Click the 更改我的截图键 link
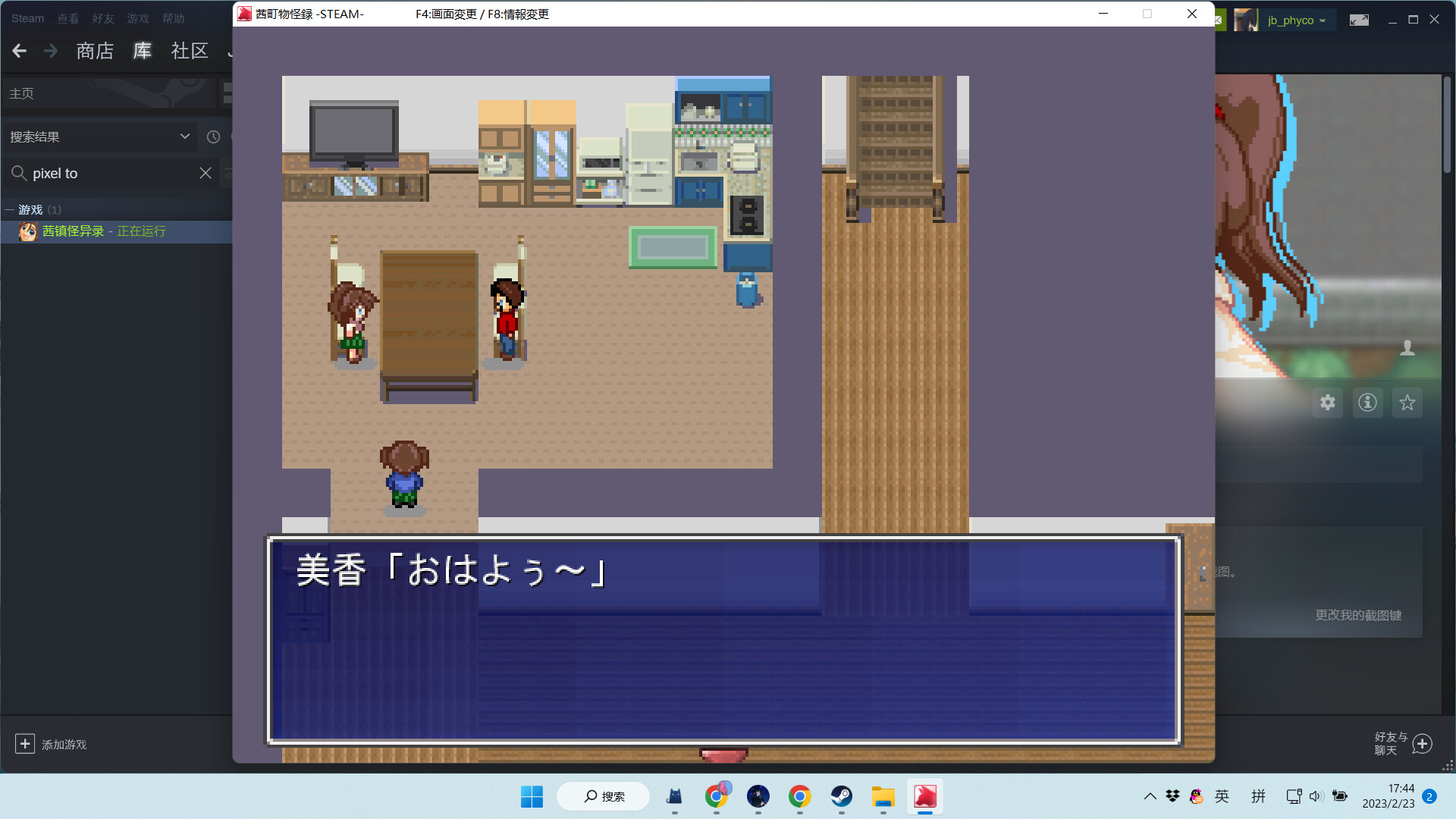The image size is (1456, 819). coord(1357,615)
